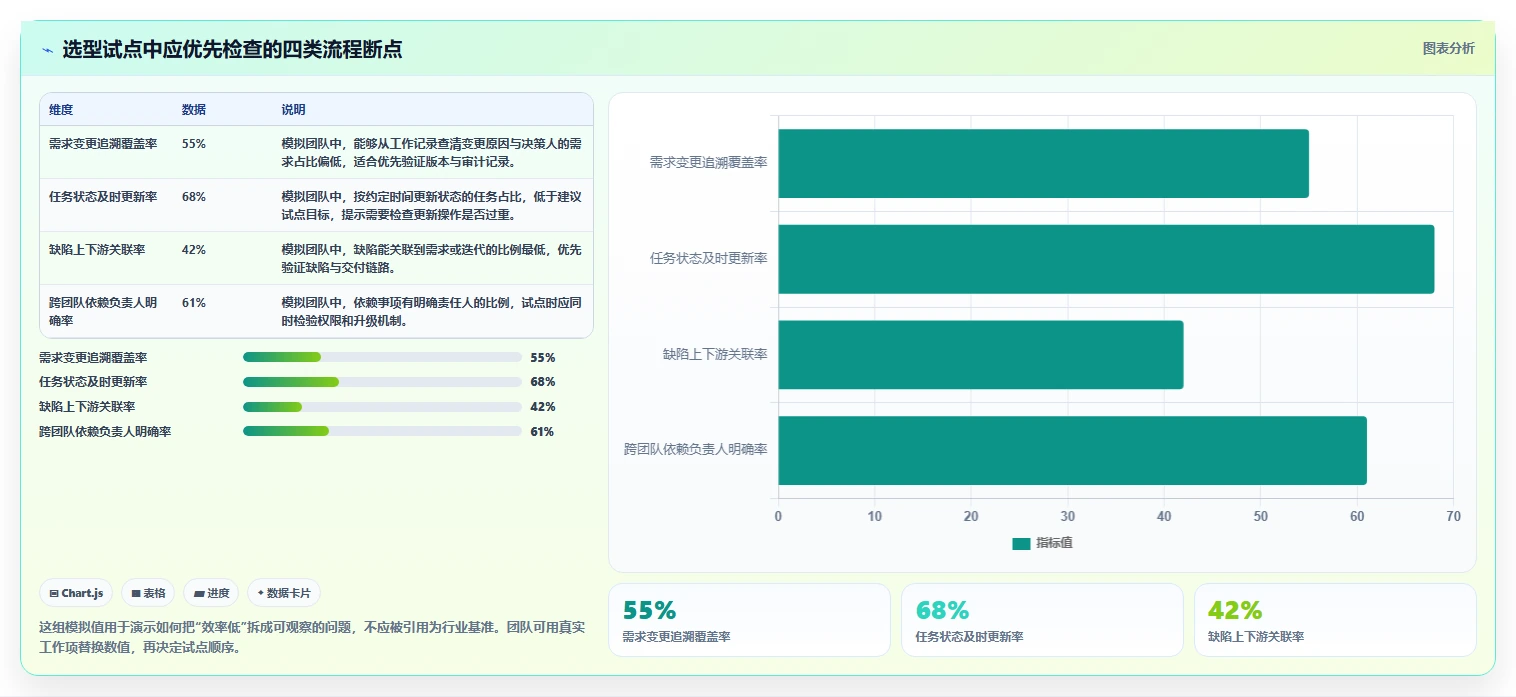Click the 数据卡片 tag chip
Screen dimensions: 1516x697
click(x=284, y=593)
